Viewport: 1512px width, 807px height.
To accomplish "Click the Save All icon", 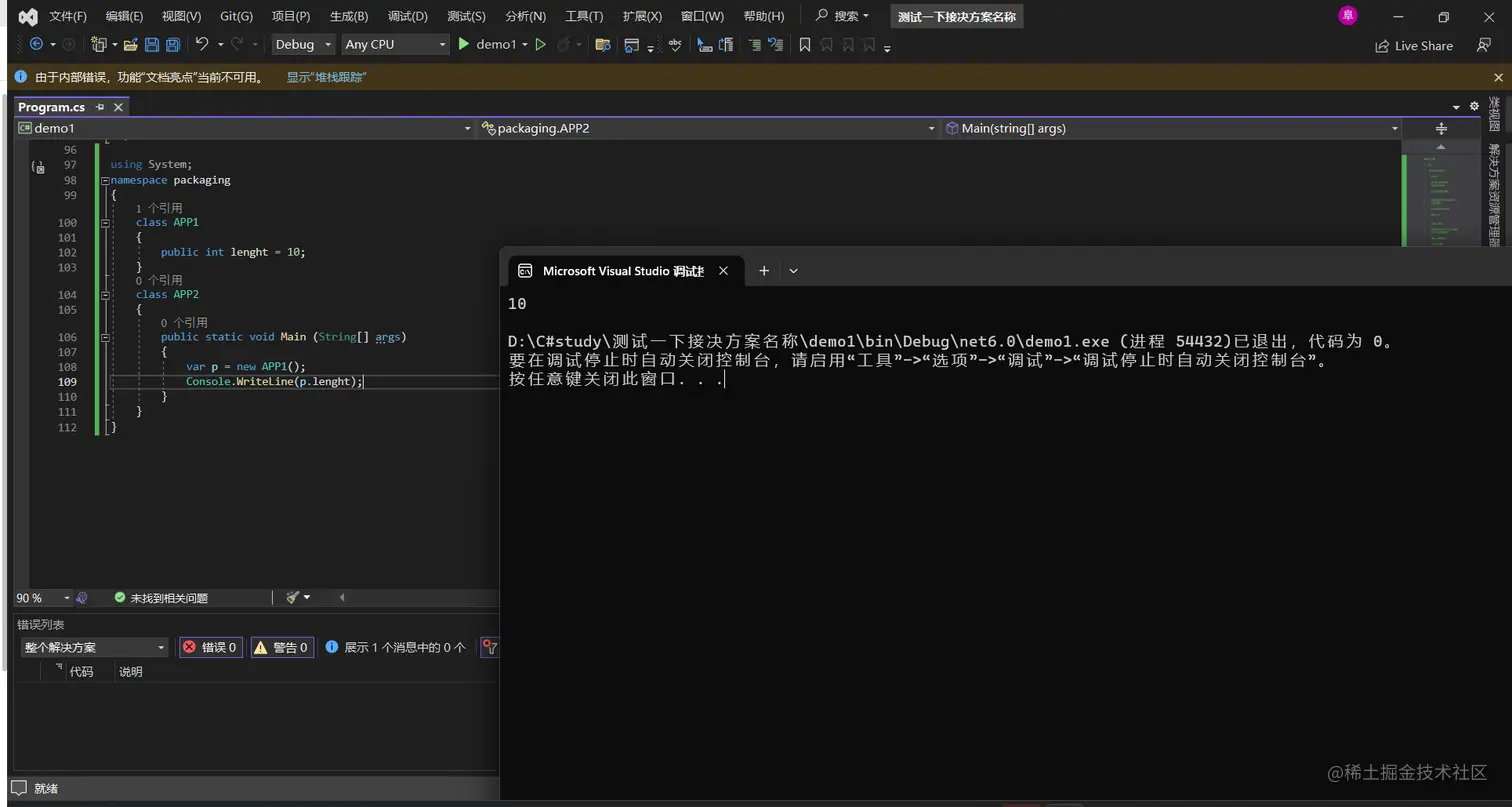I will [x=173, y=44].
